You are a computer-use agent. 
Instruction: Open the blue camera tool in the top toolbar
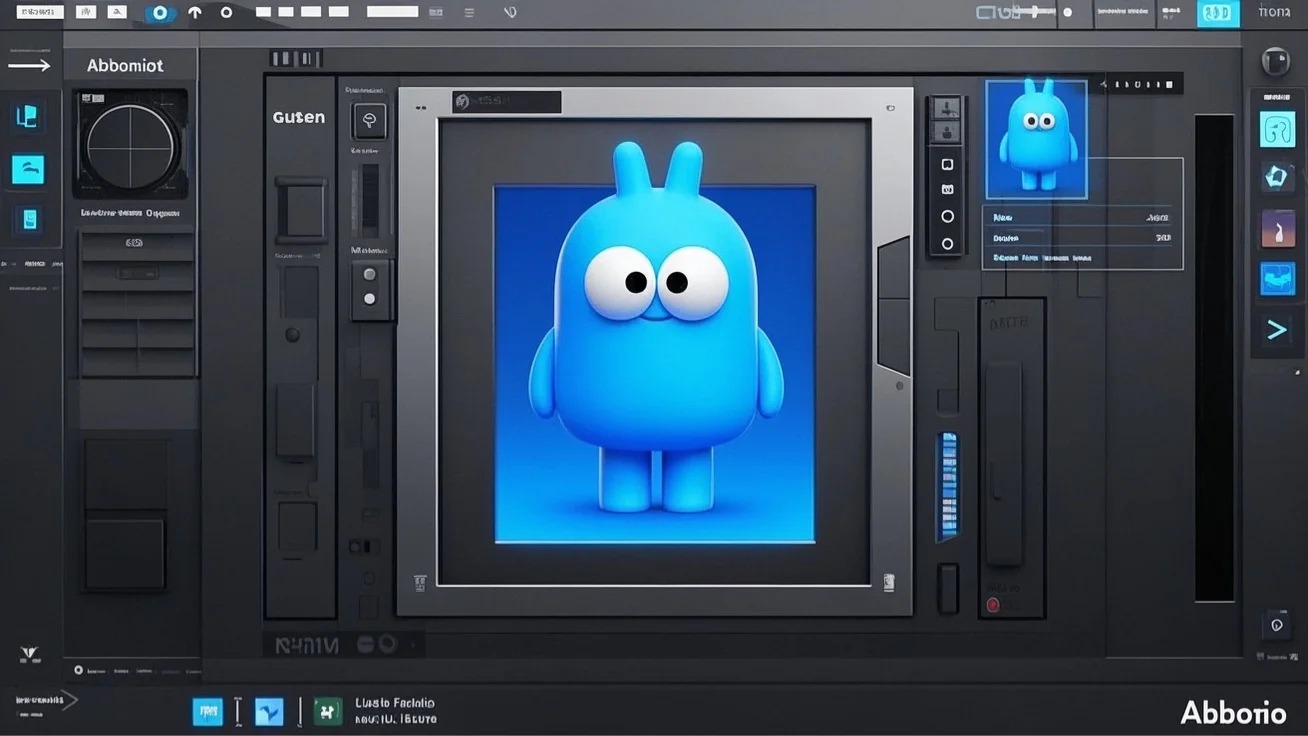pyautogui.click(x=159, y=13)
